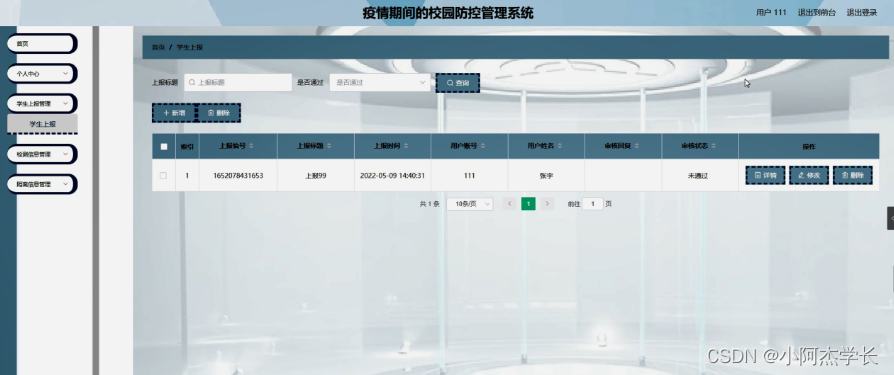Click the 1652078431653 report number cell
The image size is (894, 375).
238,176
